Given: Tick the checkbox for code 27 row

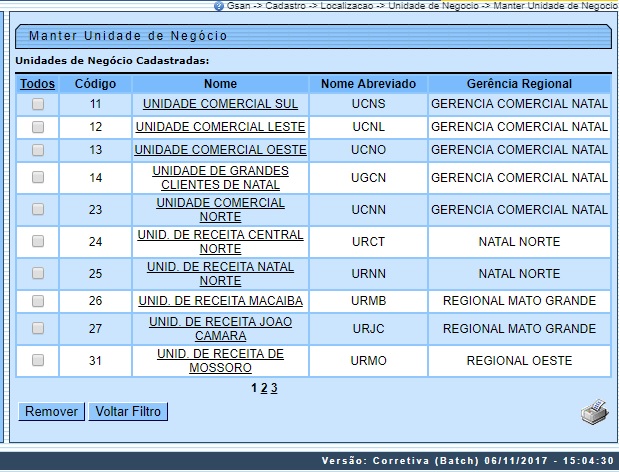Looking at the screenshot, I should click(38, 328).
